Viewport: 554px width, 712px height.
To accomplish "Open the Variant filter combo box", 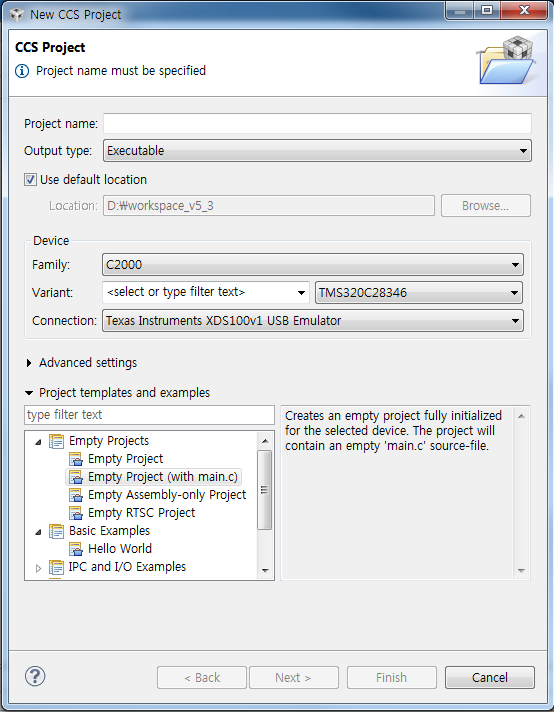I will 206,292.
